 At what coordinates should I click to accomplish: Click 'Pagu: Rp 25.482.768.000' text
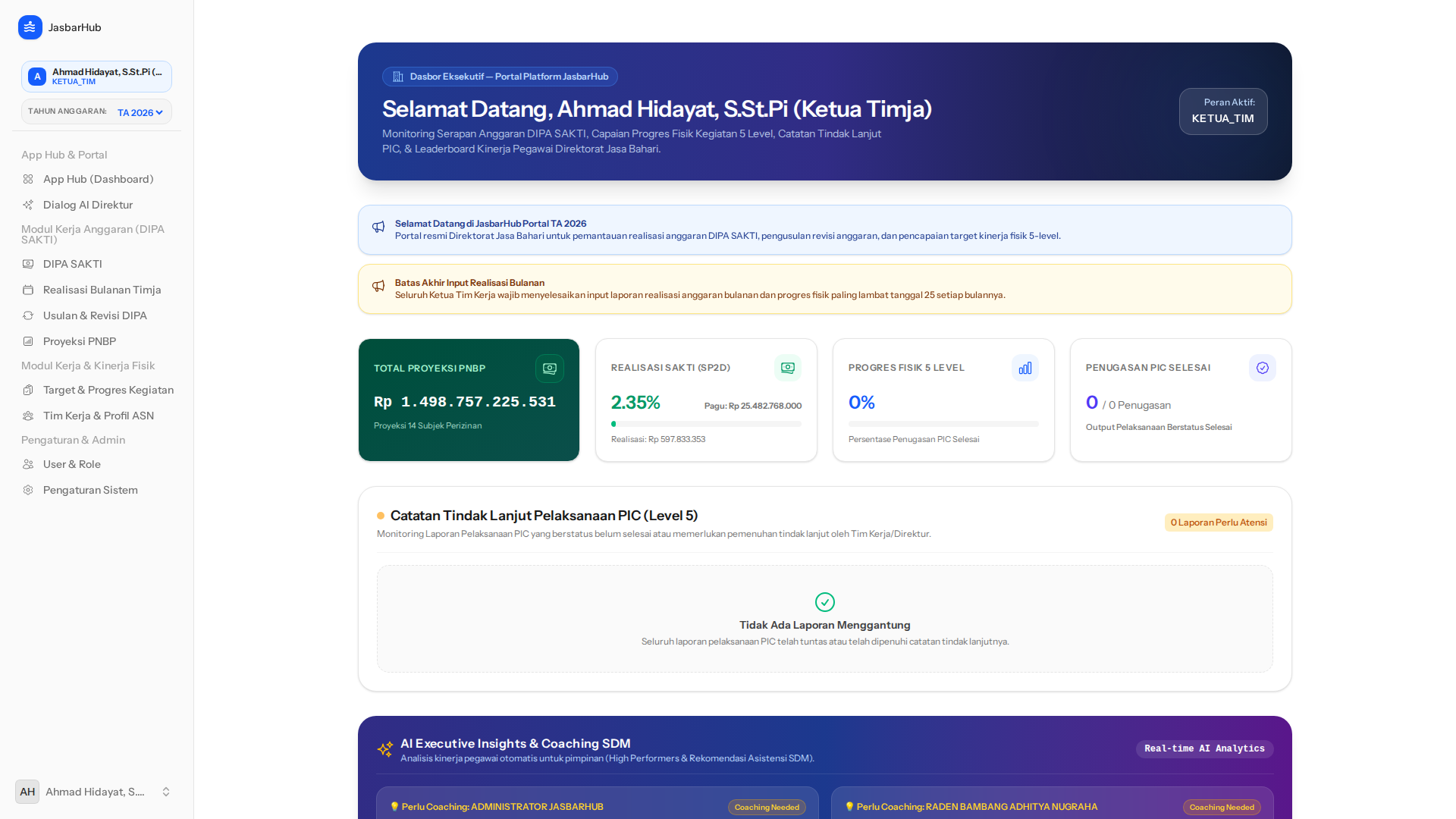[x=753, y=406]
